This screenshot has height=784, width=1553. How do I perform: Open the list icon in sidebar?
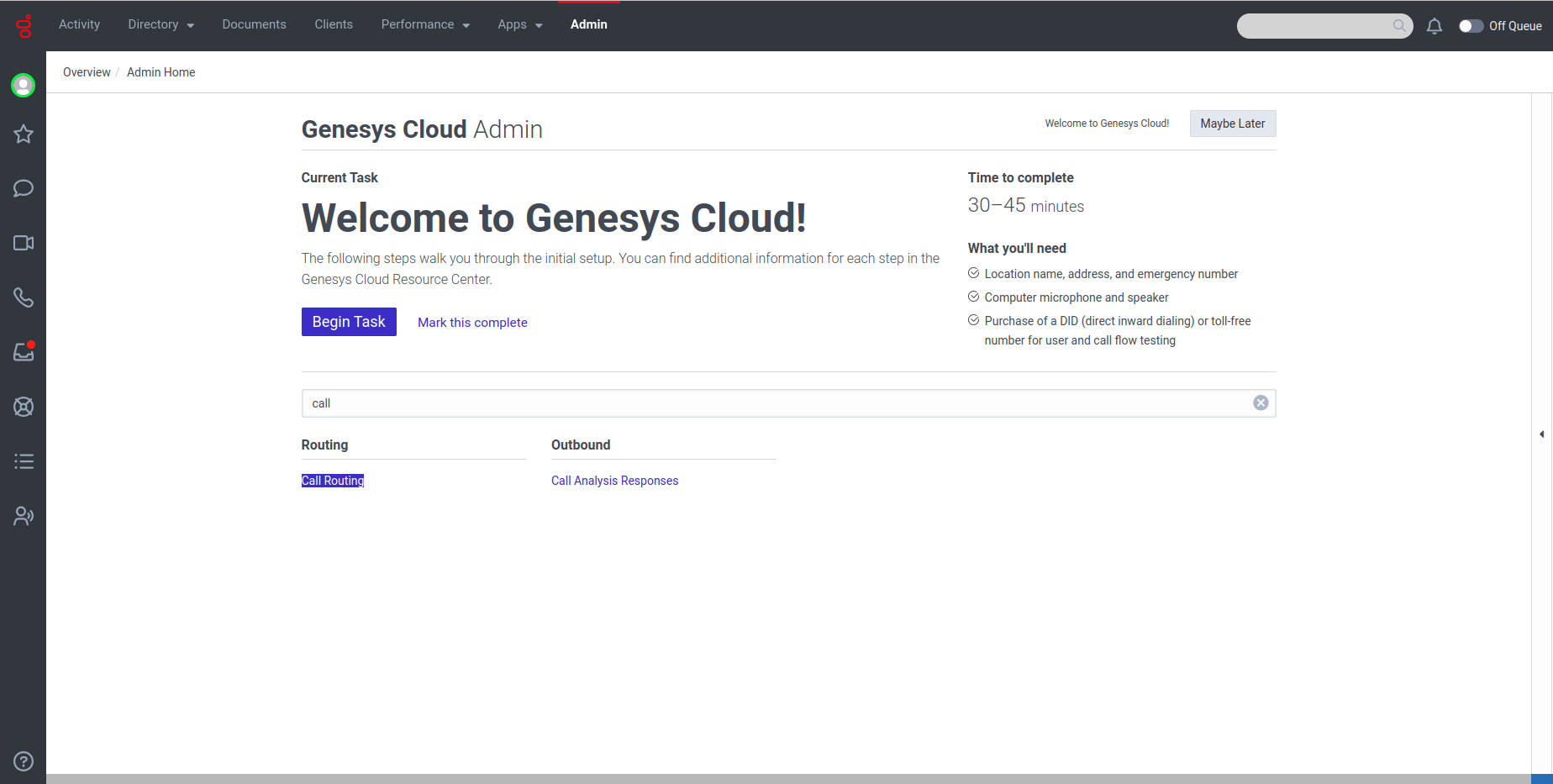point(24,461)
